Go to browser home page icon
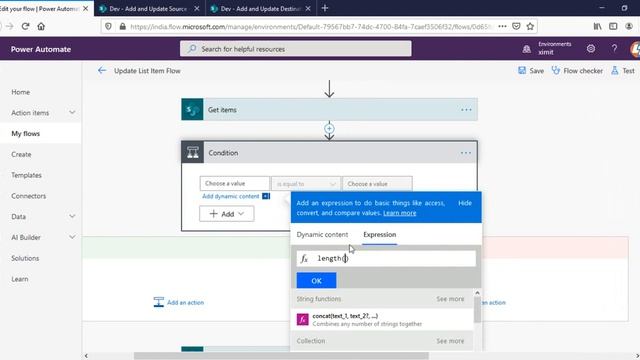This screenshot has width=640, height=360. [41, 27]
